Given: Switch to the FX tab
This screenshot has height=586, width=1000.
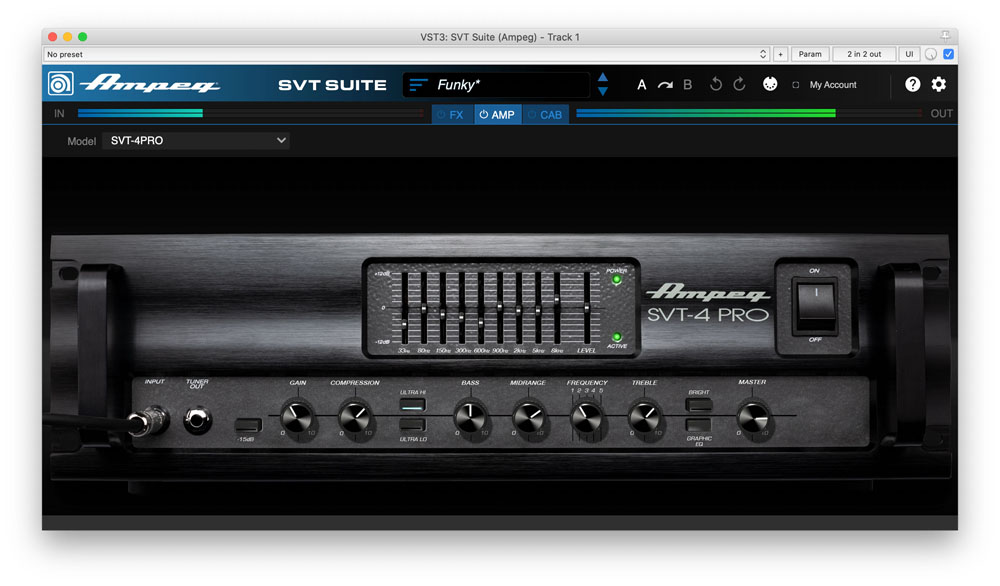Looking at the screenshot, I should 451,114.
